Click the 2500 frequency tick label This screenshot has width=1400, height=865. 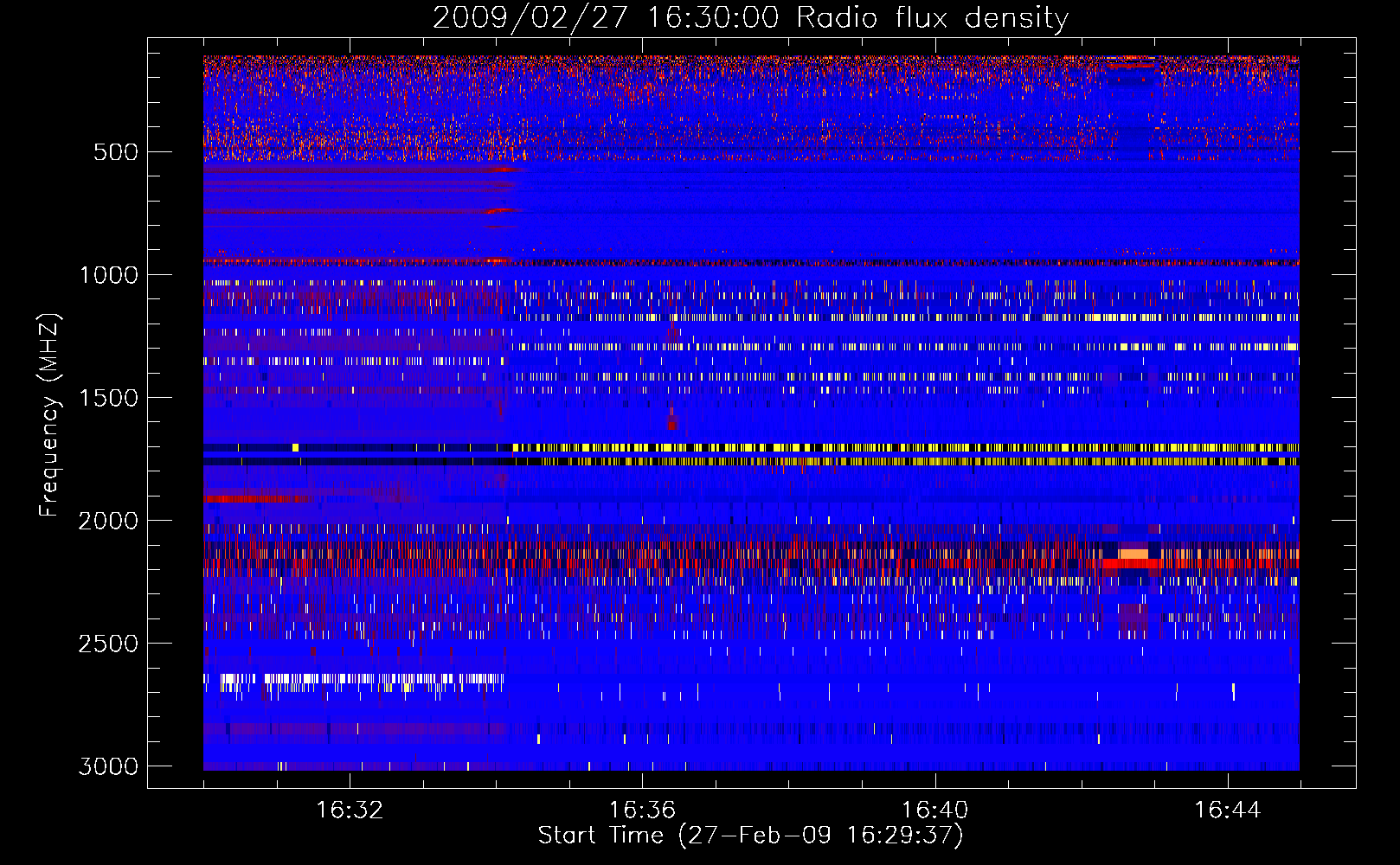(108, 644)
